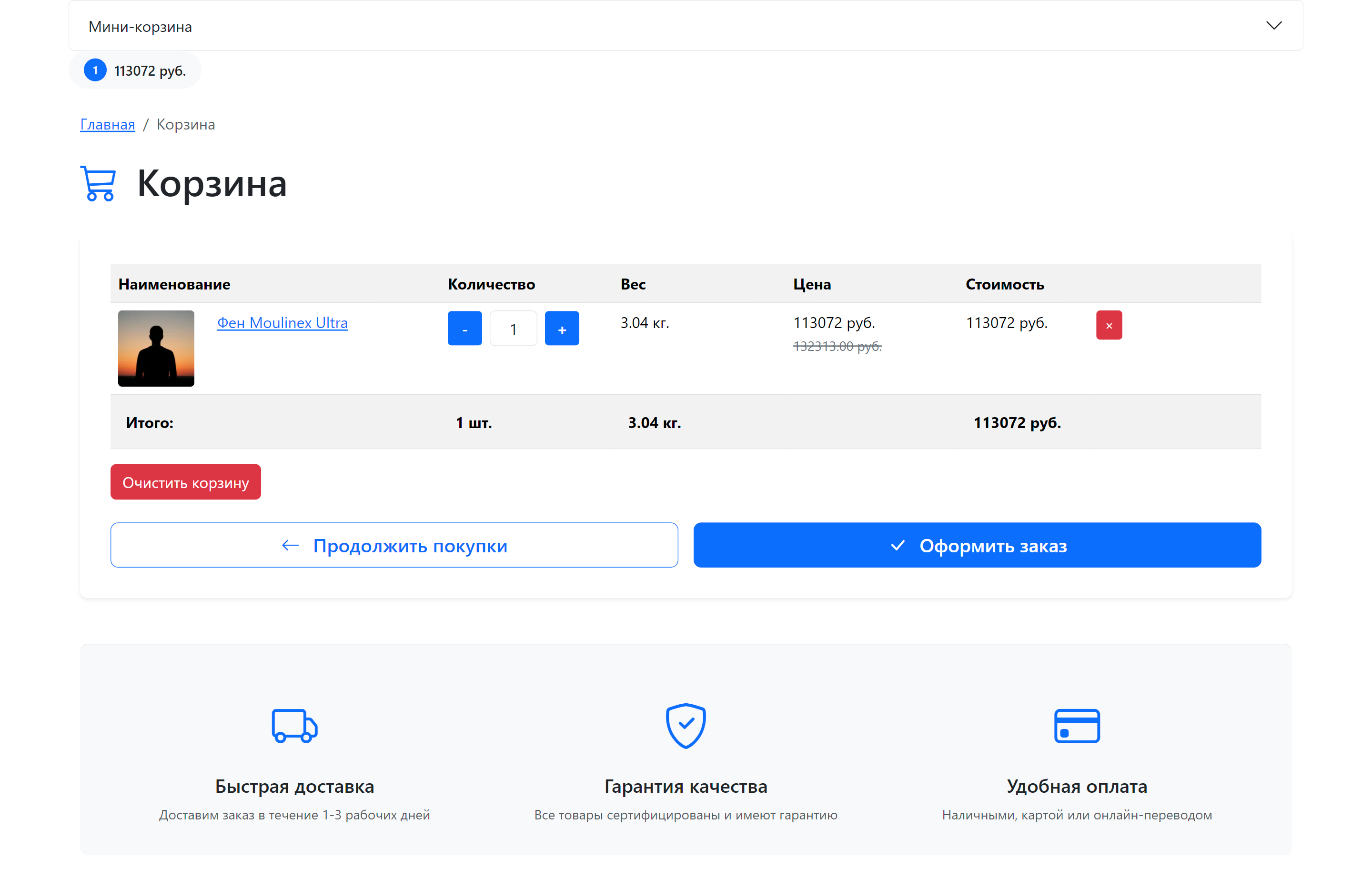This screenshot has width=1372, height=878.
Task: Increase quantity with the plus button
Action: point(561,329)
